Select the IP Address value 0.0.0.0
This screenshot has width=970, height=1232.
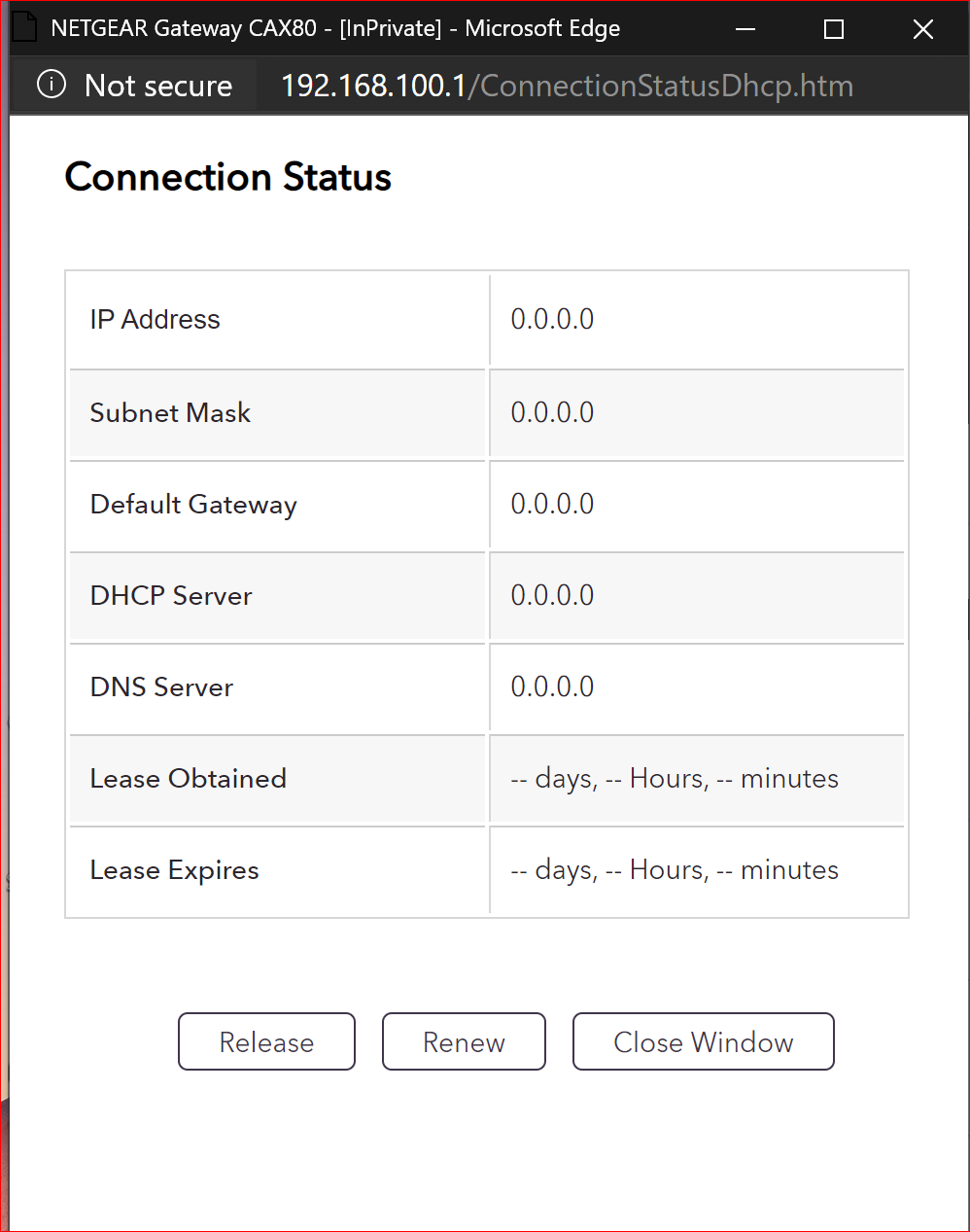click(x=552, y=319)
